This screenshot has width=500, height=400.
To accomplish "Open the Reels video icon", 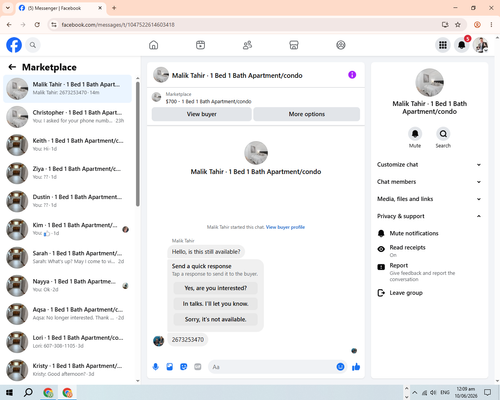I will point(200,45).
